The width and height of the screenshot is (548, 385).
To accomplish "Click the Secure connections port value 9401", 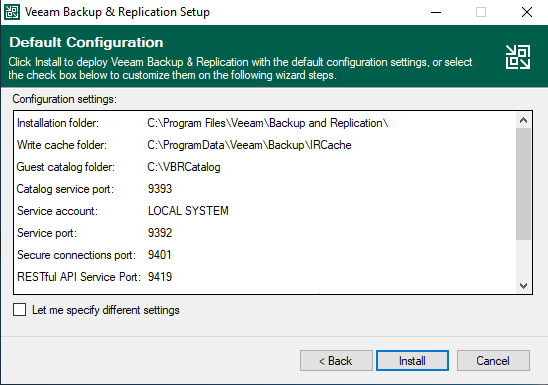I will (159, 255).
